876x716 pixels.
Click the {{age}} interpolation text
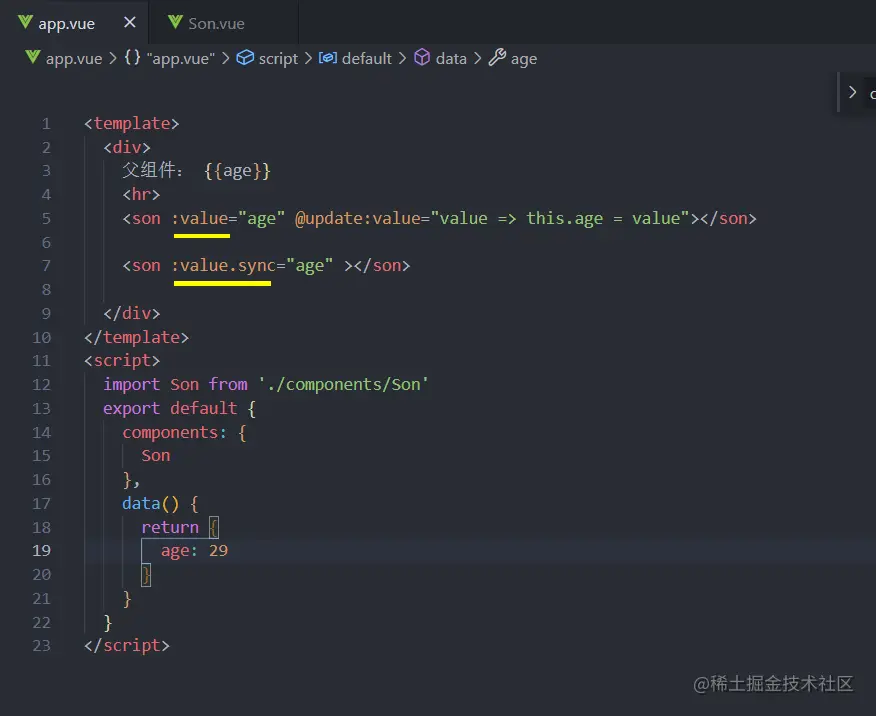coord(237,171)
